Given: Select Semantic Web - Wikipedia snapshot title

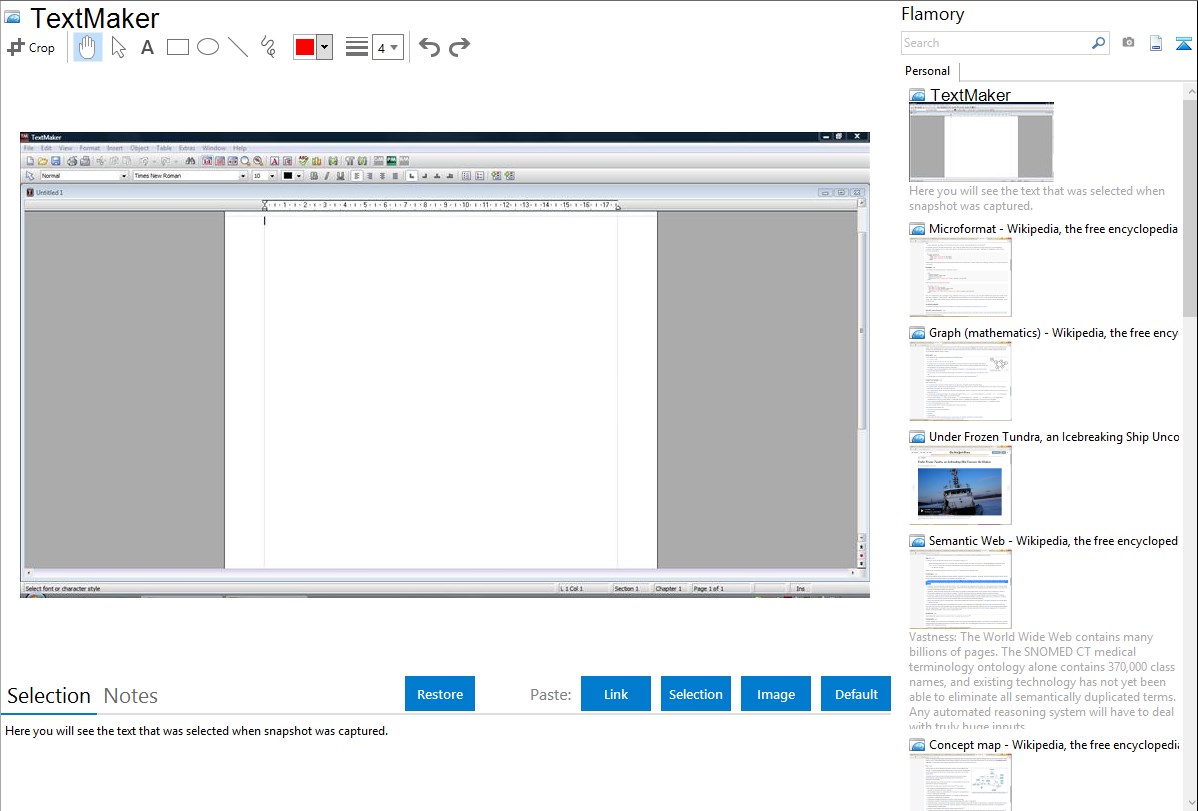Looking at the screenshot, I should pos(1053,540).
